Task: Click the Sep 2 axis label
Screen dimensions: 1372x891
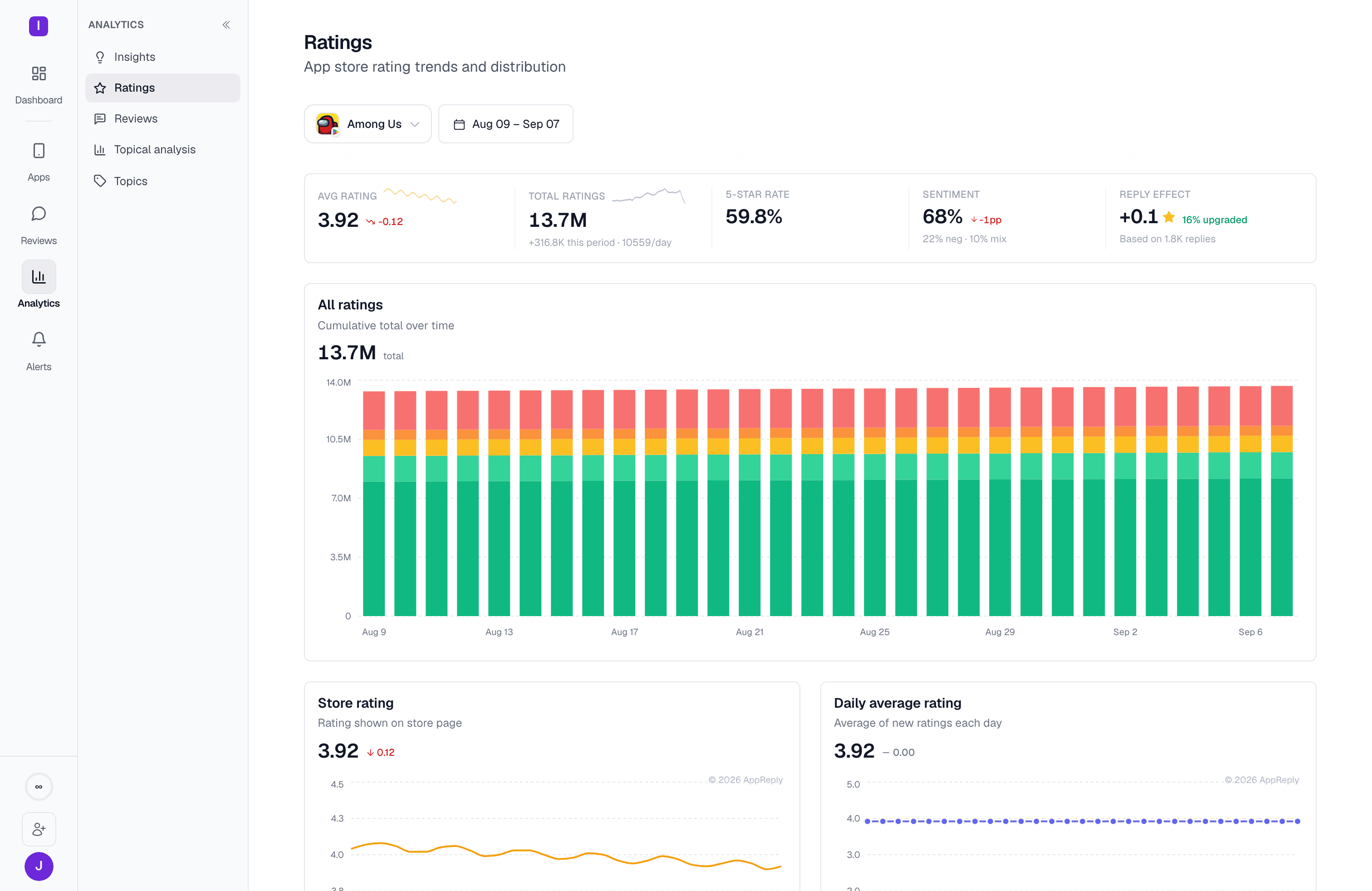Action: 1125,632
